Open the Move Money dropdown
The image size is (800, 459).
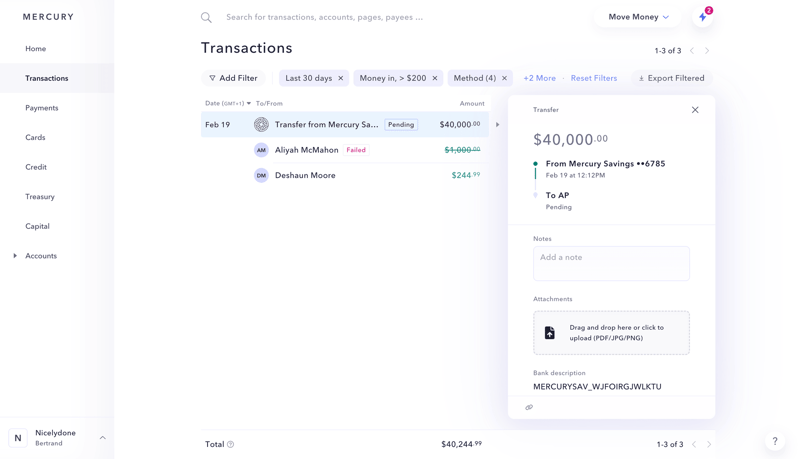638,17
